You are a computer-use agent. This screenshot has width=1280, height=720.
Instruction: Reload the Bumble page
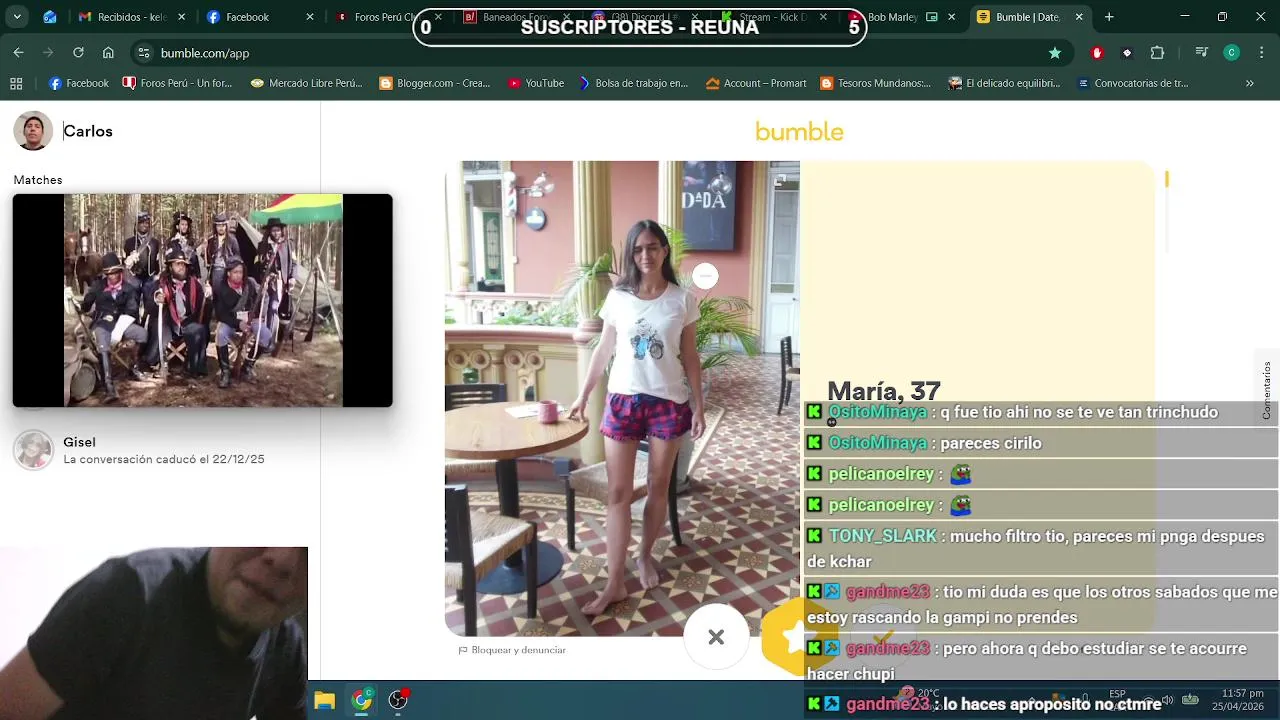click(x=78, y=53)
